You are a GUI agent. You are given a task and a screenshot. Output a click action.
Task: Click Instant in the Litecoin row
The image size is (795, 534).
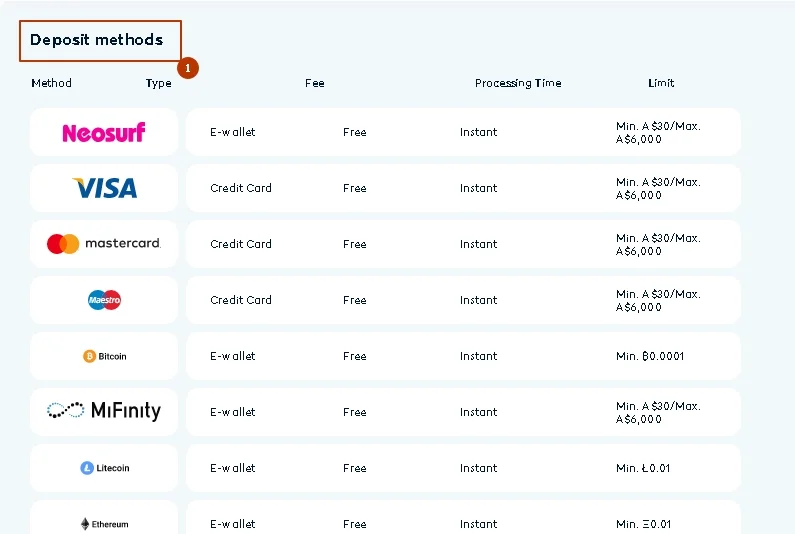[x=479, y=468]
